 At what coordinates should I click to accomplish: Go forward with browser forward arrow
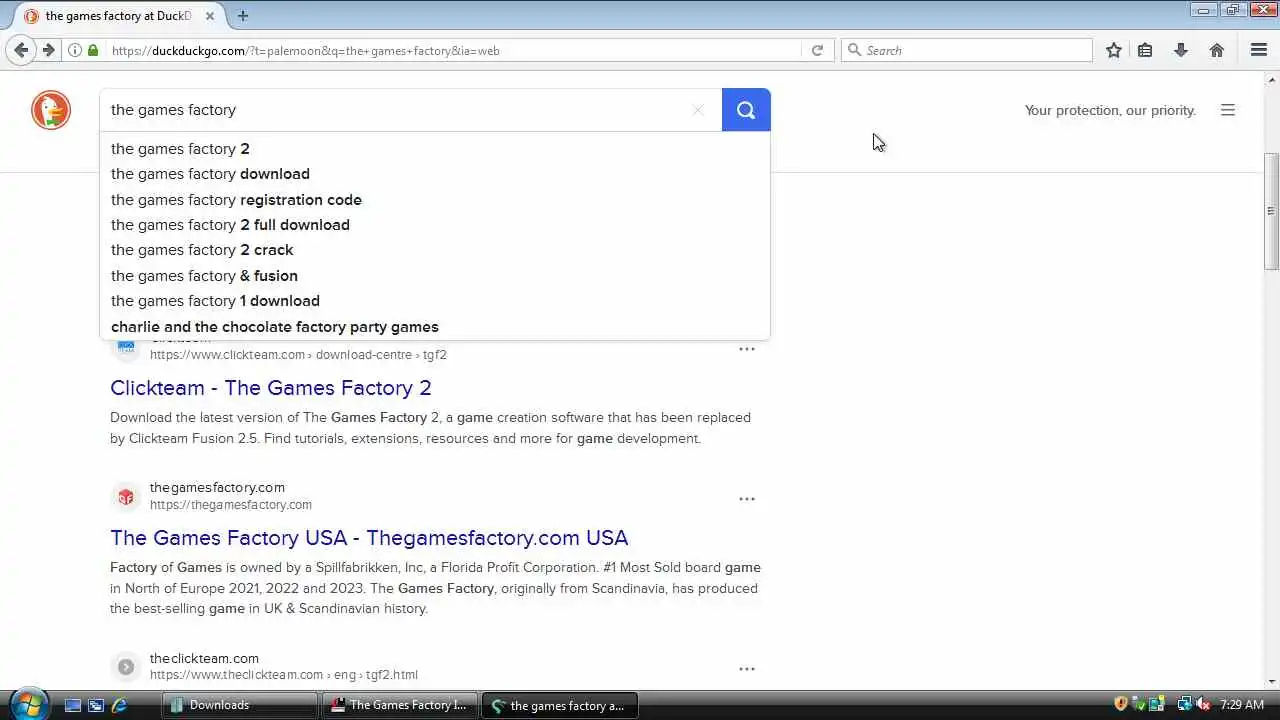(47, 50)
